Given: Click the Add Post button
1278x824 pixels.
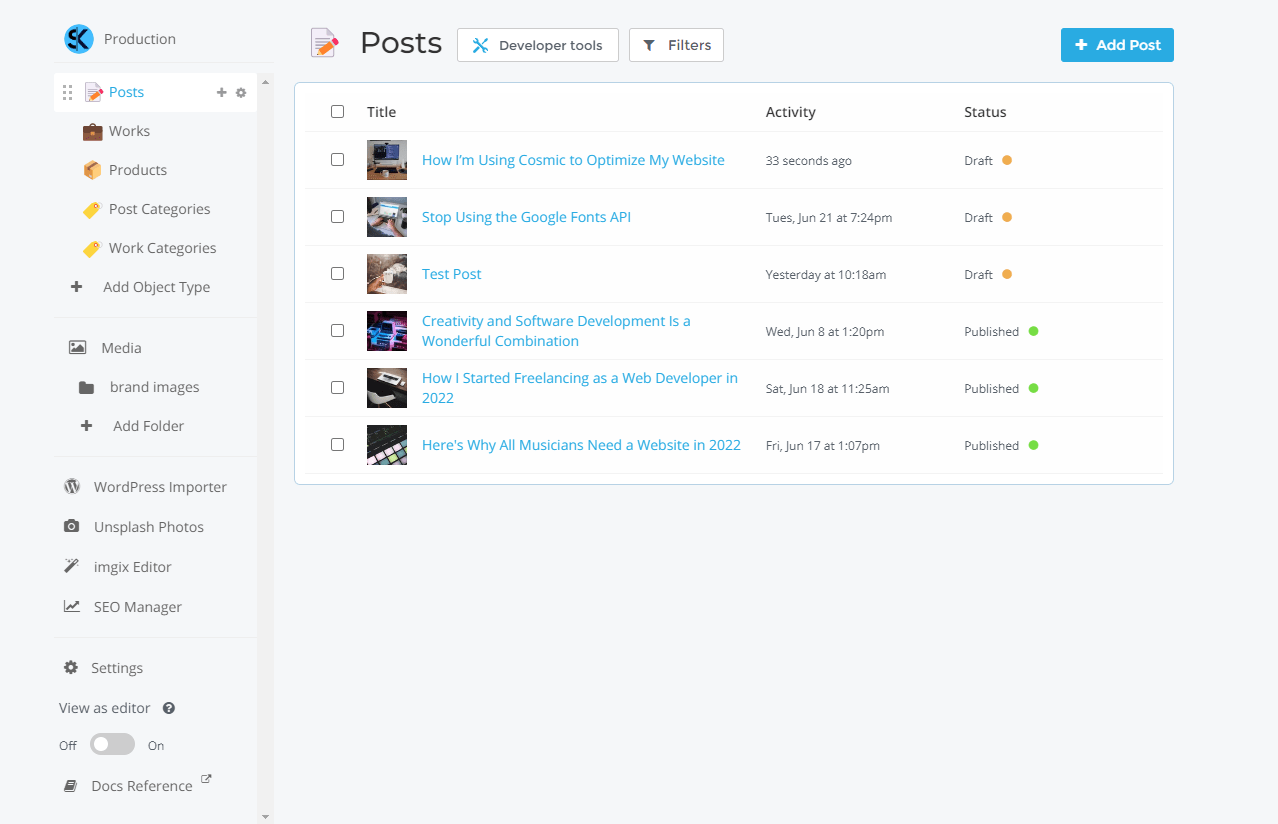Looking at the screenshot, I should (x=1117, y=45).
